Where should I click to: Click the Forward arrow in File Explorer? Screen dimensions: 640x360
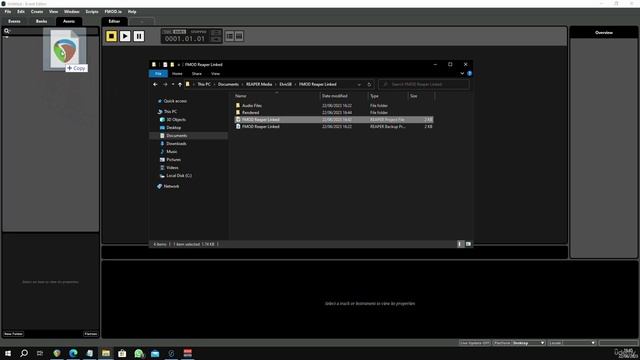pos(165,84)
